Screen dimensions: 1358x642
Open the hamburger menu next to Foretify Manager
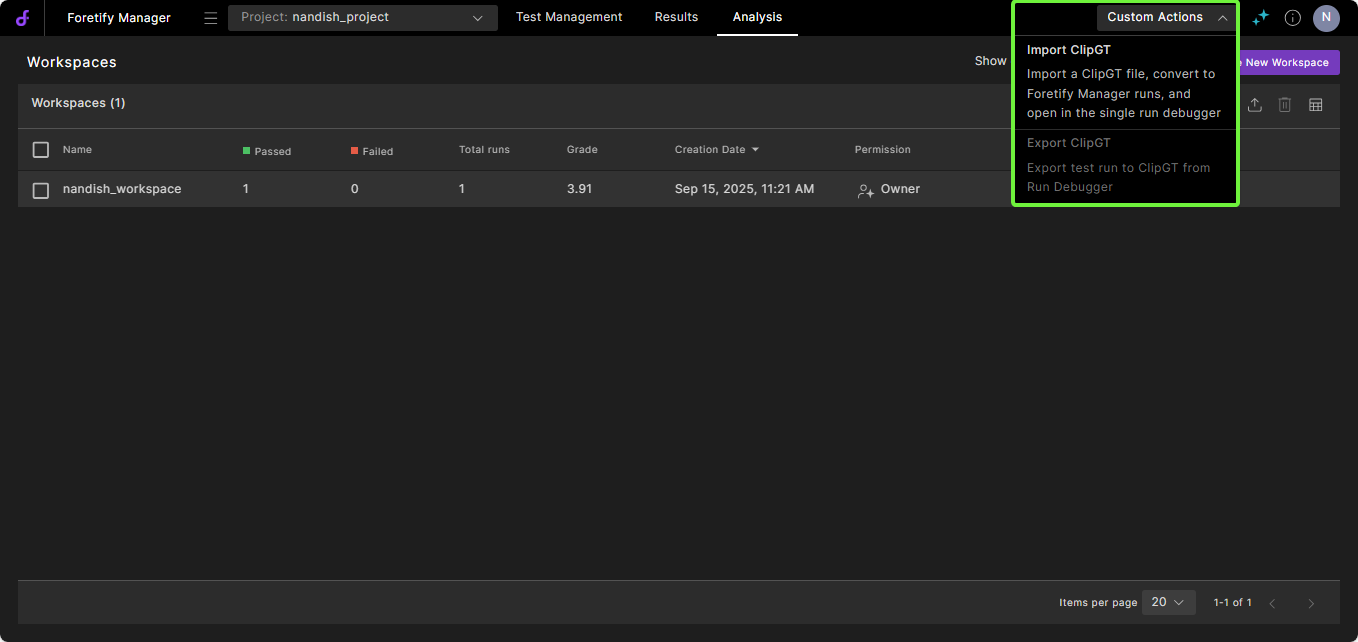tap(210, 18)
